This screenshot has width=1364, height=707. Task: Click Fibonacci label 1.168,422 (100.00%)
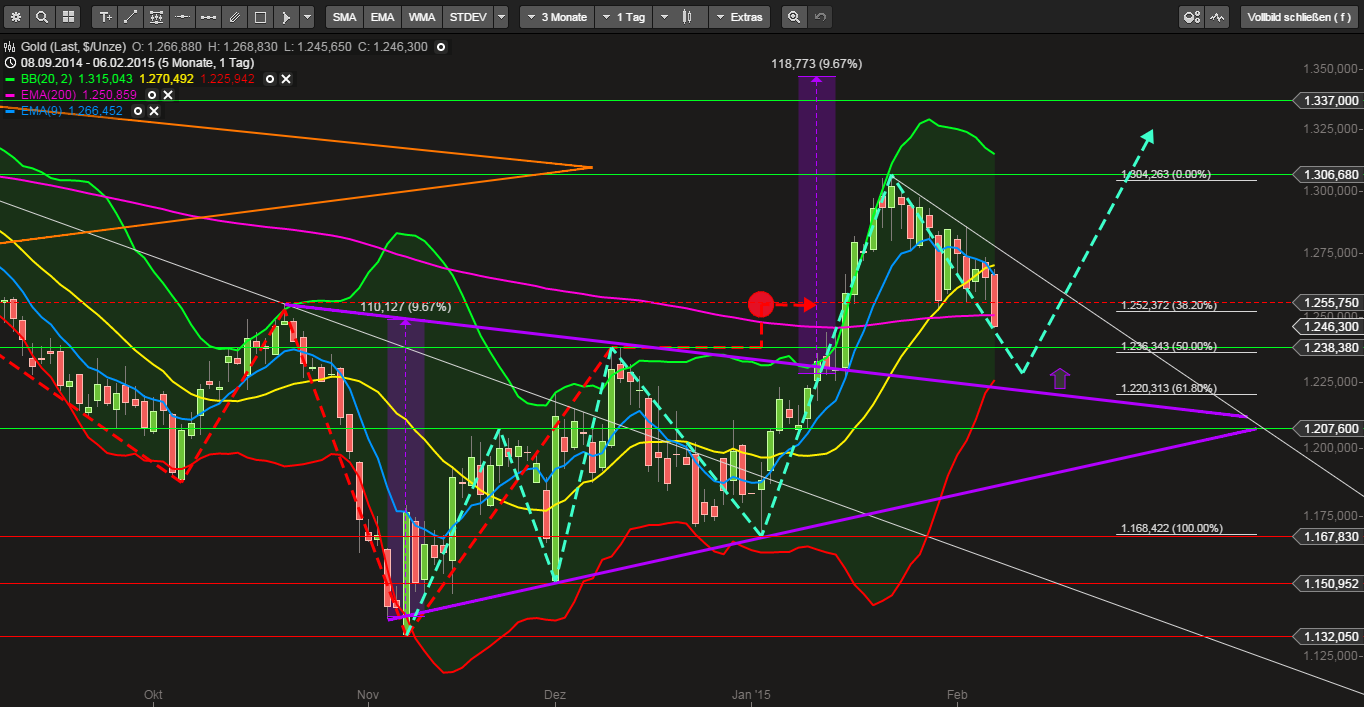click(x=1171, y=528)
